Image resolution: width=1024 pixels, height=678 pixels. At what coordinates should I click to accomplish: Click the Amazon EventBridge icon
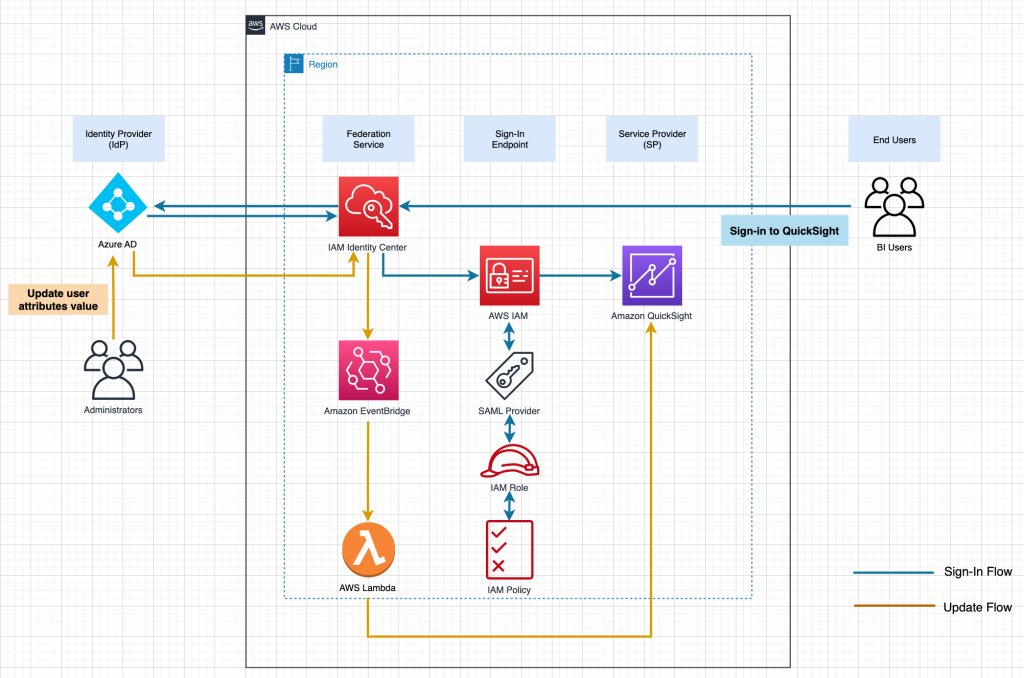[368, 370]
